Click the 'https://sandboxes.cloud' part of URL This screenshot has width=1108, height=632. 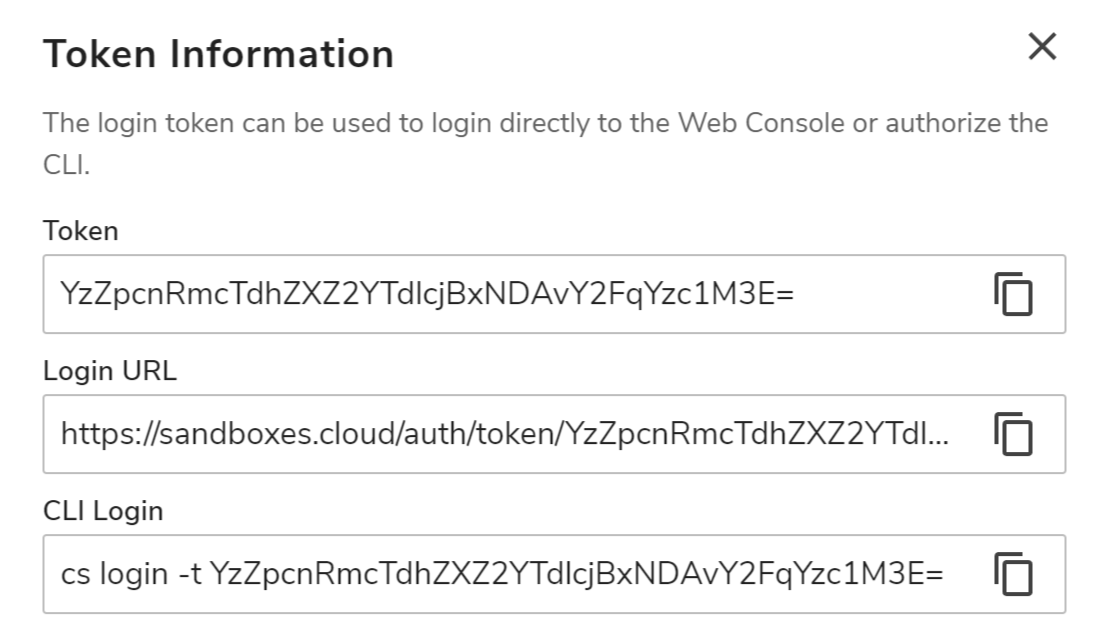pyautogui.click(x=231, y=434)
